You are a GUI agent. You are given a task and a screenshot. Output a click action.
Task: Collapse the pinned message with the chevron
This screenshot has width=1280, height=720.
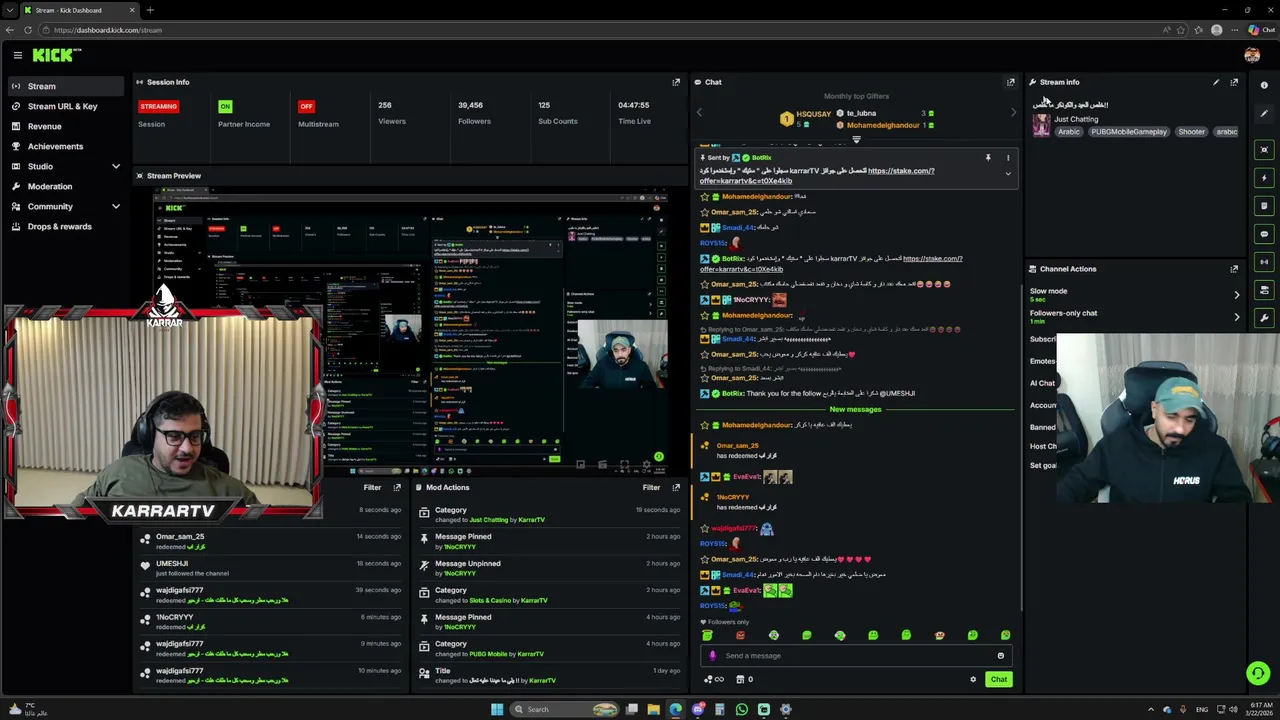click(1007, 174)
